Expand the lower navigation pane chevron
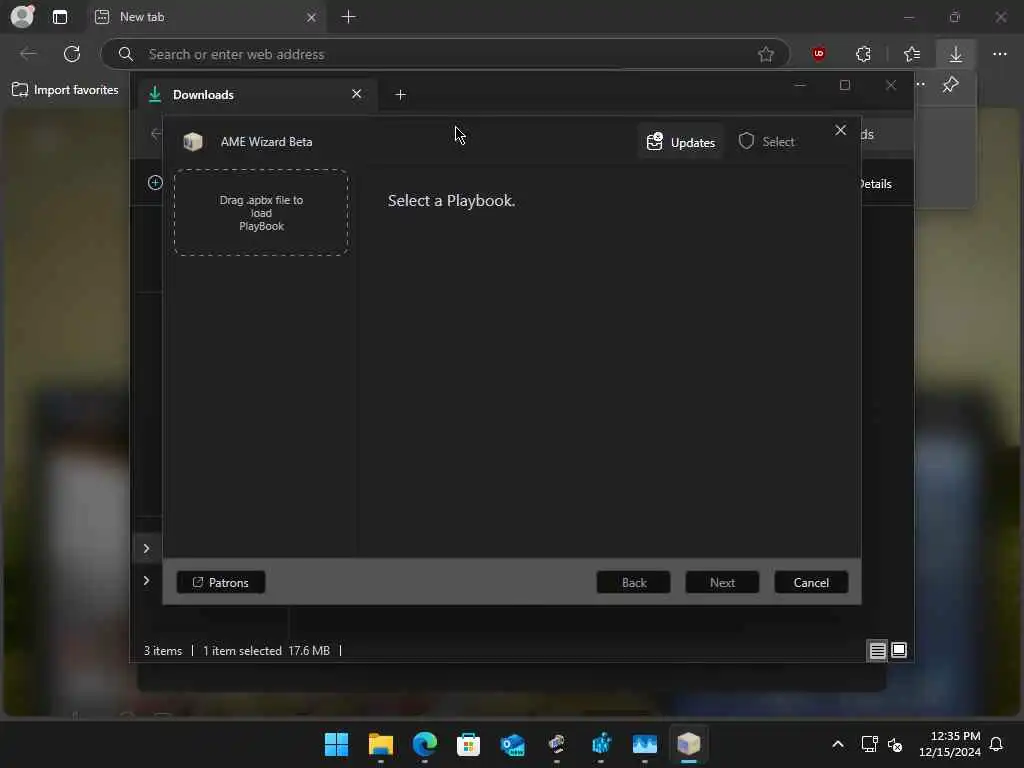The width and height of the screenshot is (1024, 768). click(146, 581)
